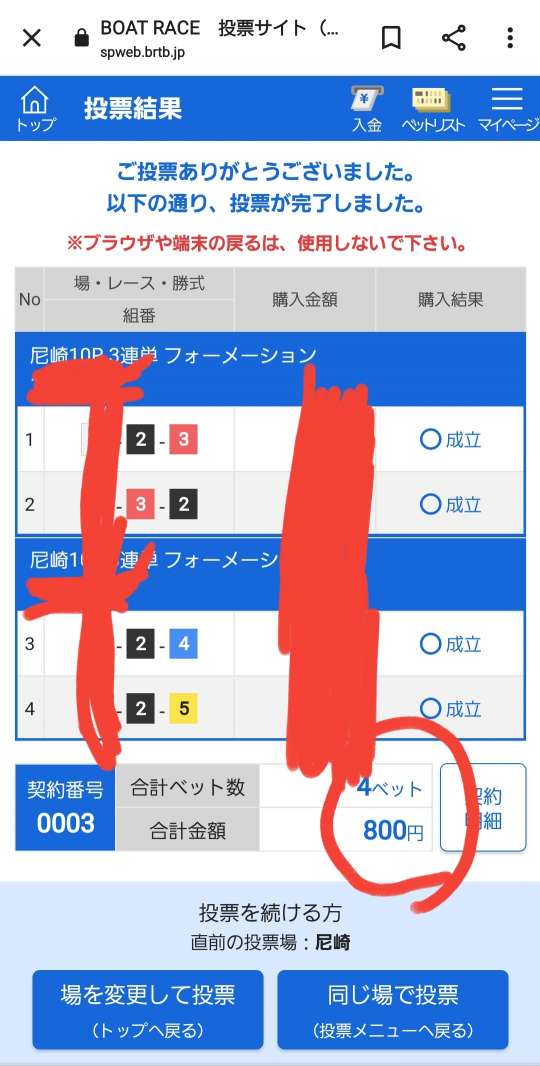Open the three-dot browser menu
Viewport: 540px width, 1066px height.
pyautogui.click(x=510, y=38)
